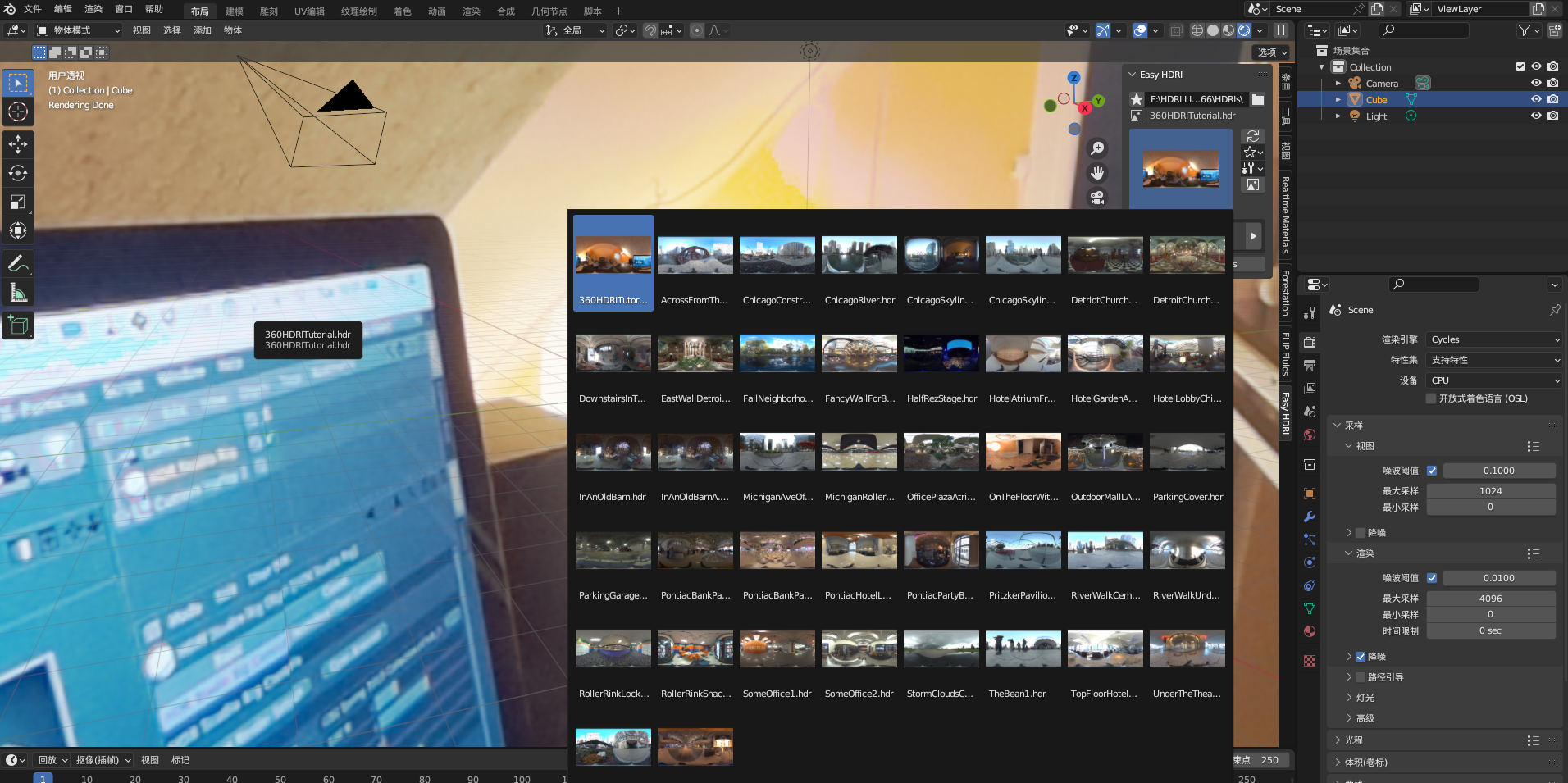Switch to the 建模 workspace tab

click(235, 11)
